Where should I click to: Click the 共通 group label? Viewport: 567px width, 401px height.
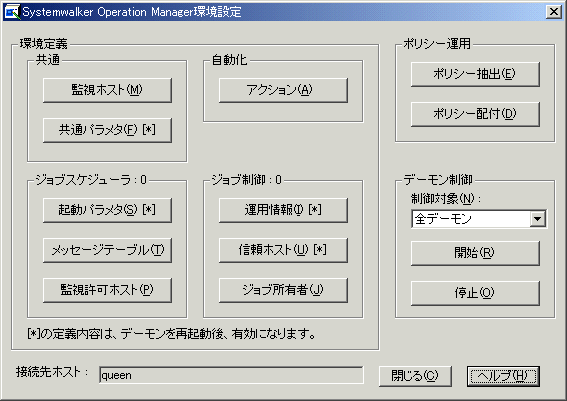point(48,60)
